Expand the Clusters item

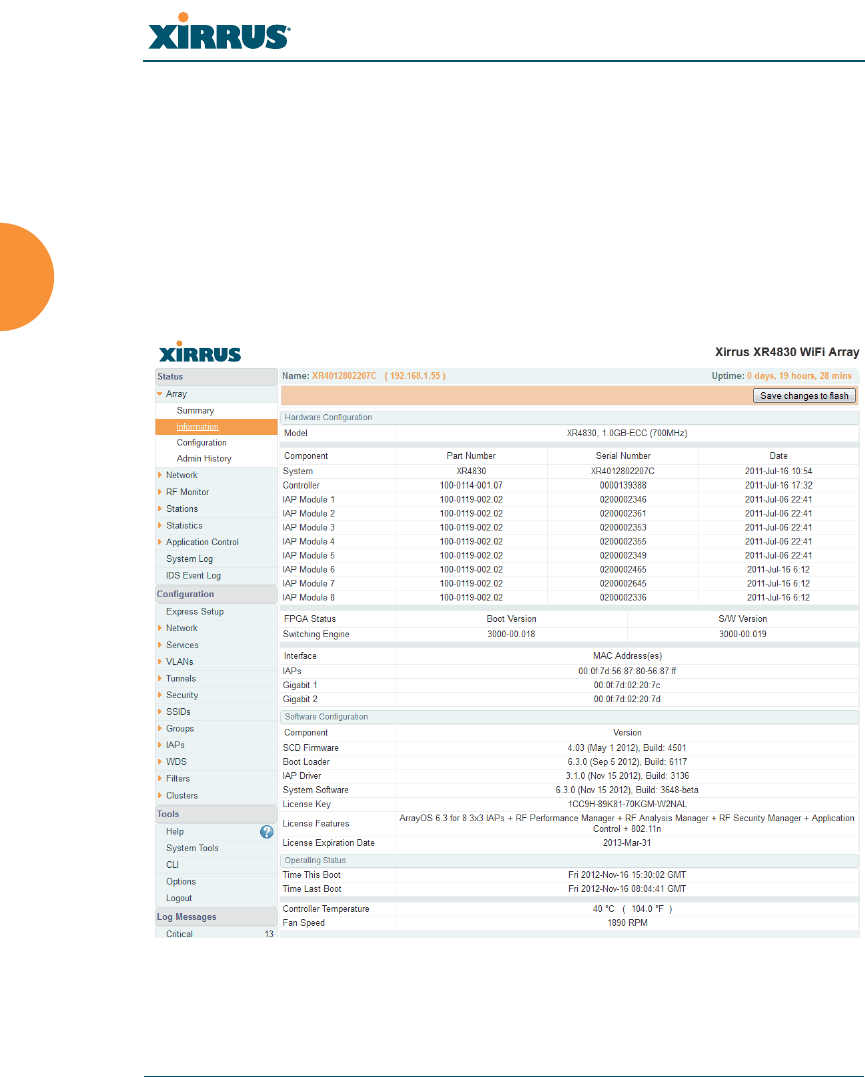point(159,795)
